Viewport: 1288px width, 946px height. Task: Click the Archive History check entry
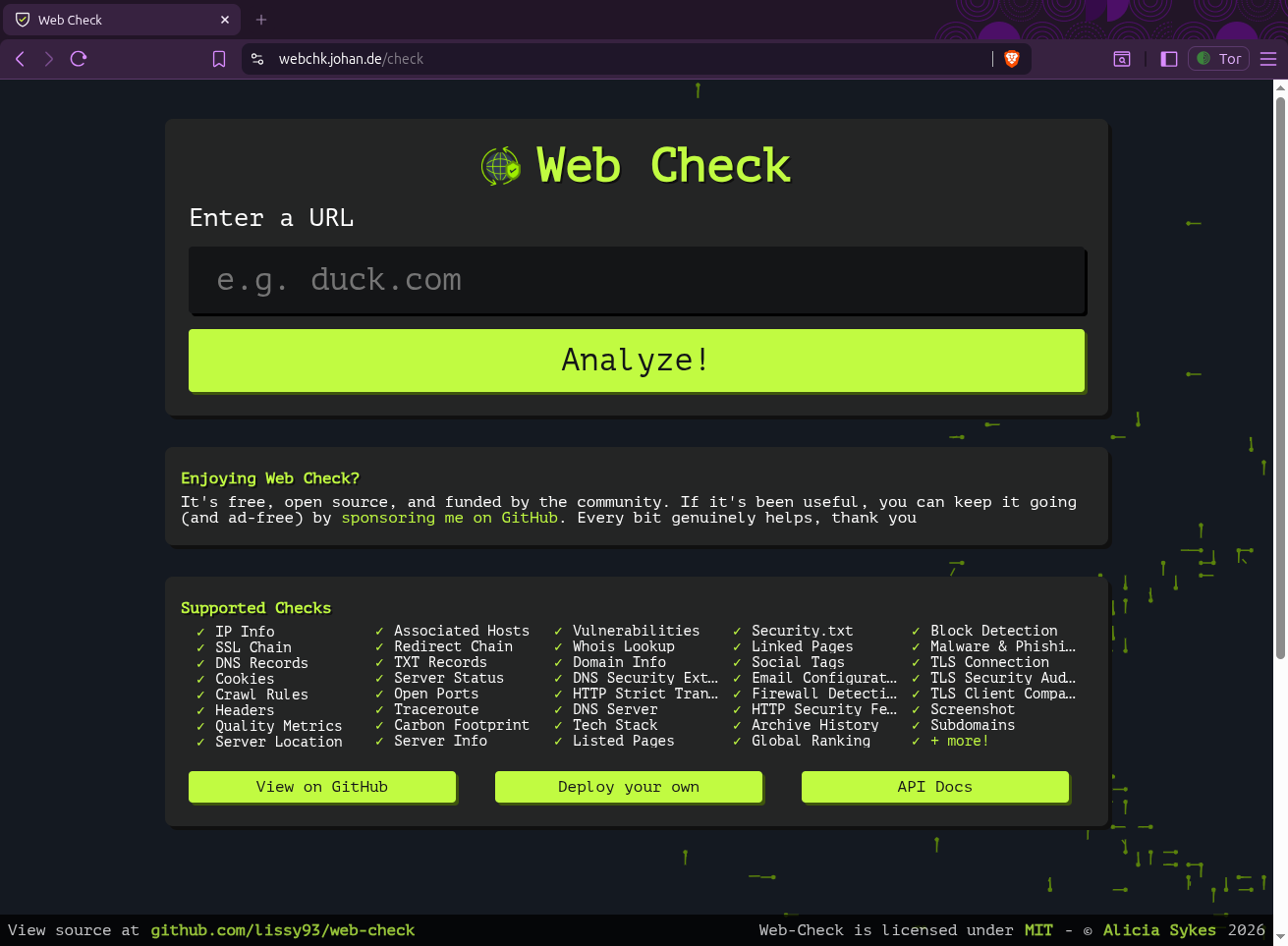815,725
